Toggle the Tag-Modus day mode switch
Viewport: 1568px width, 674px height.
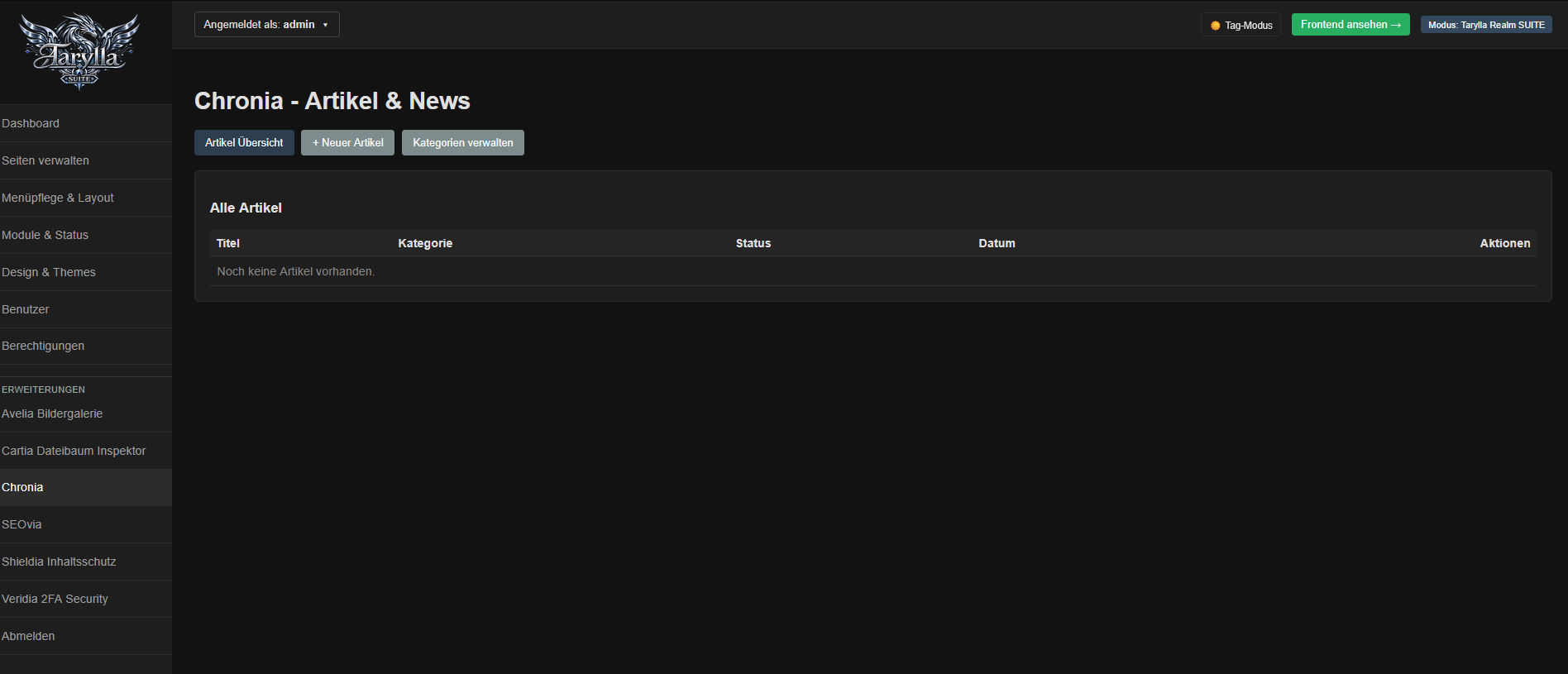pos(1241,25)
